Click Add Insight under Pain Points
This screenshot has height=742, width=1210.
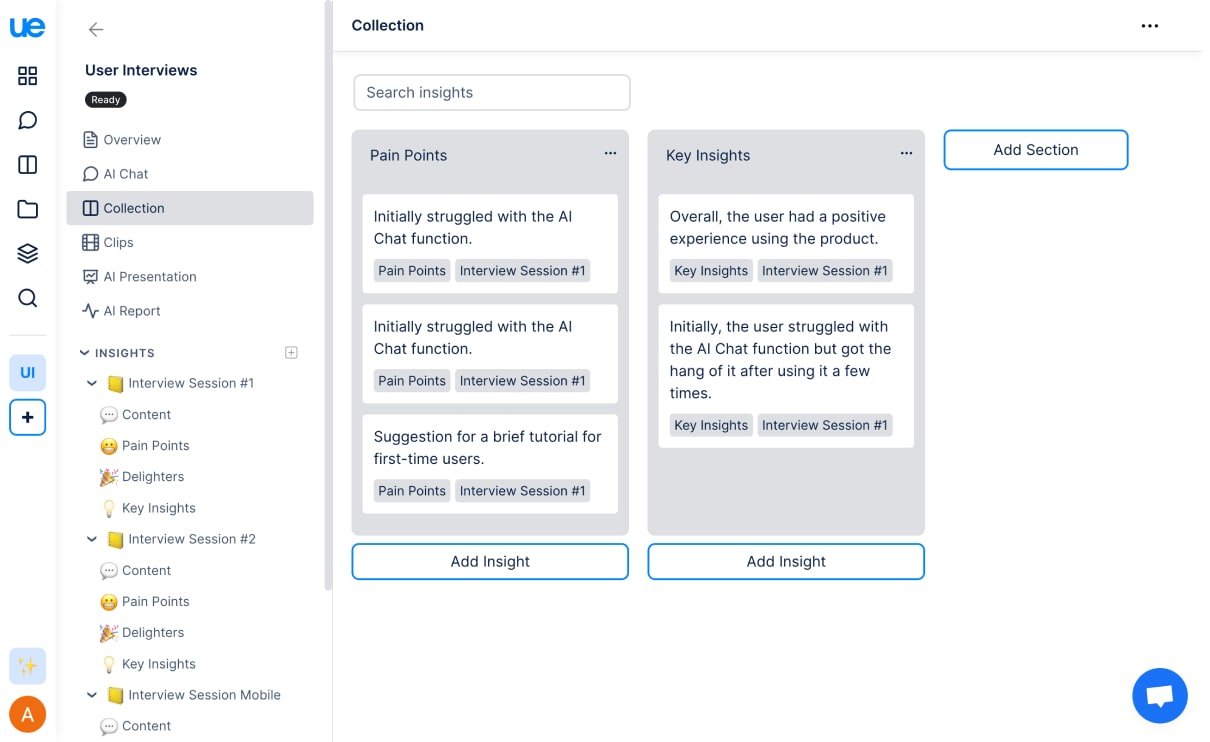pyautogui.click(x=490, y=561)
